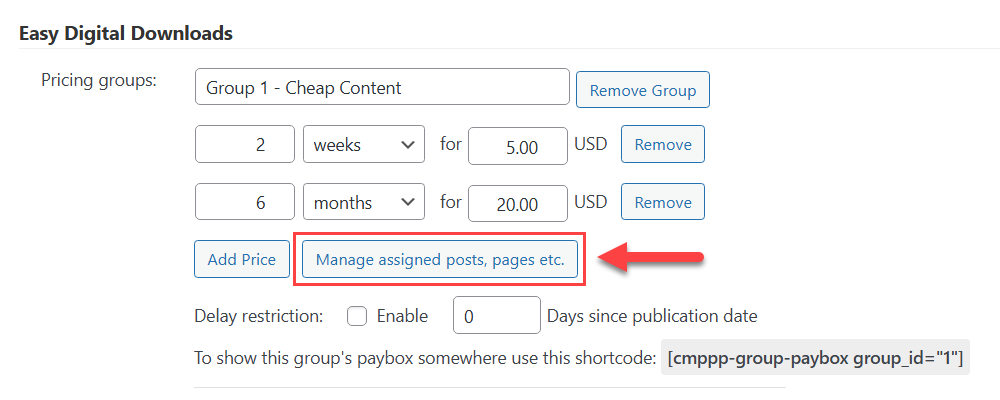1000x400 pixels.
Task: Edit the 5.00 price field
Action: point(518,146)
